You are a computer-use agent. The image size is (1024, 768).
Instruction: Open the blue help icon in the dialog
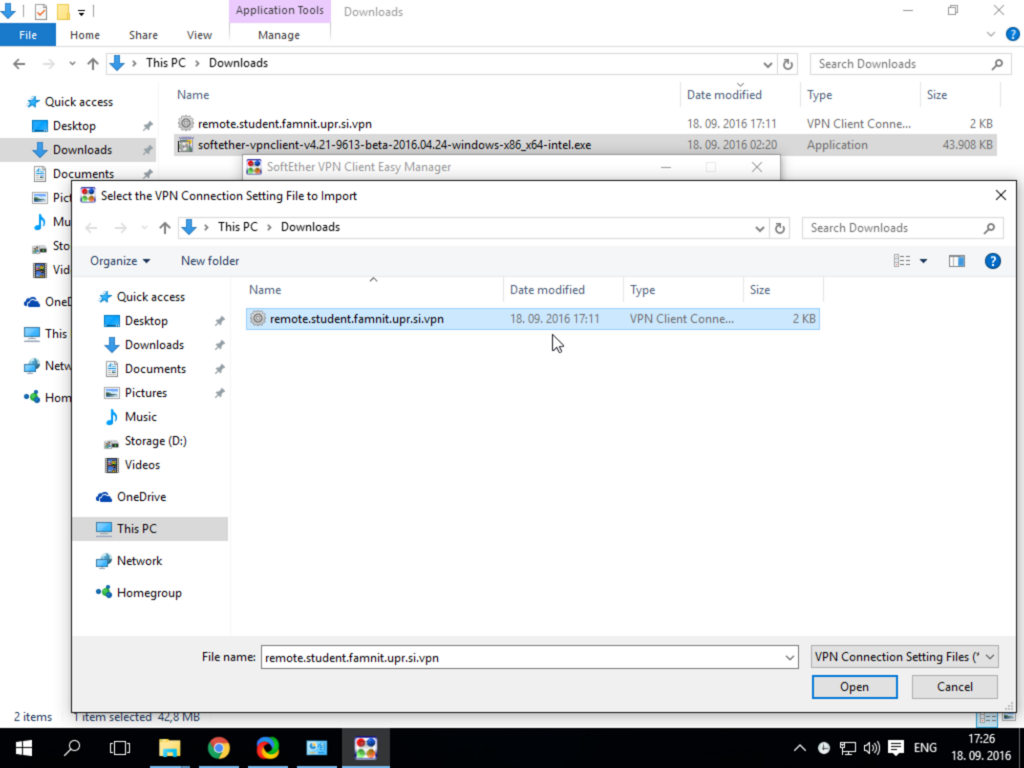point(993,261)
